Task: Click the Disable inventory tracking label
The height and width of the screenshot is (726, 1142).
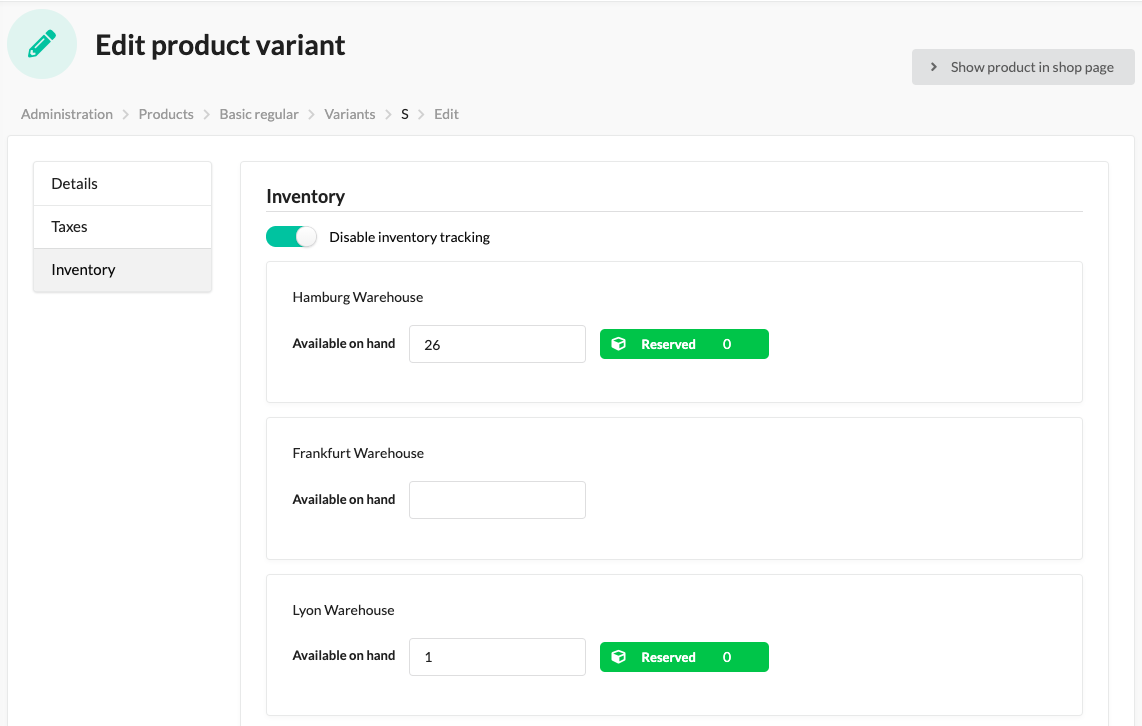Action: (x=409, y=237)
